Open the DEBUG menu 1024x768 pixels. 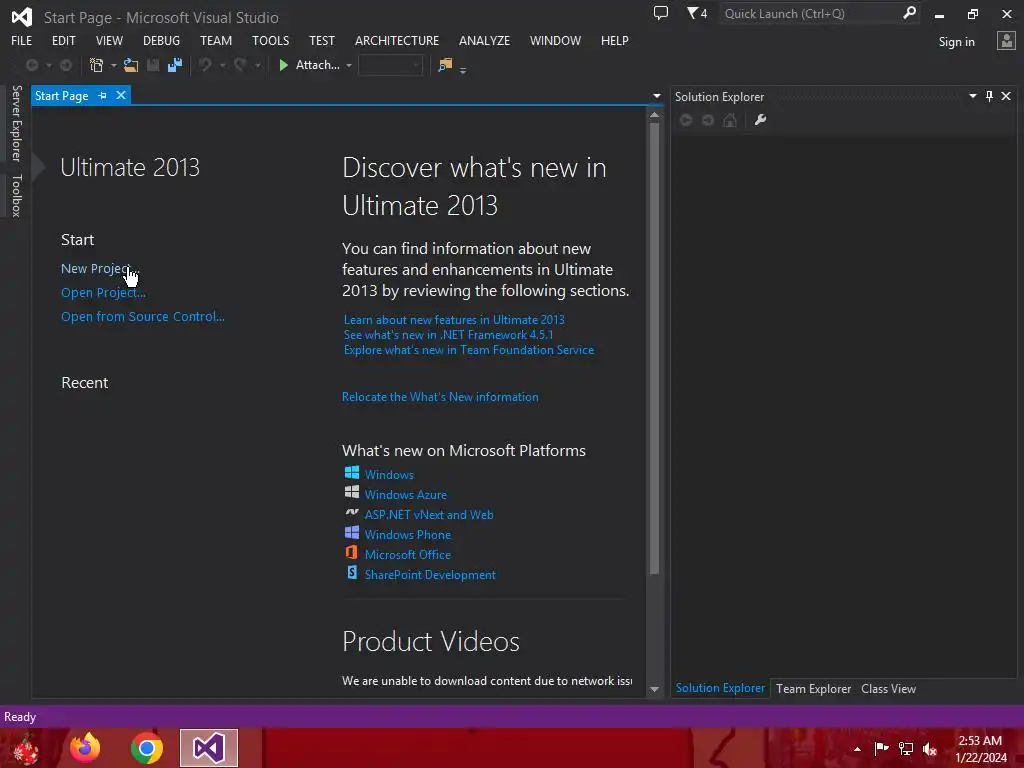pyautogui.click(x=161, y=40)
